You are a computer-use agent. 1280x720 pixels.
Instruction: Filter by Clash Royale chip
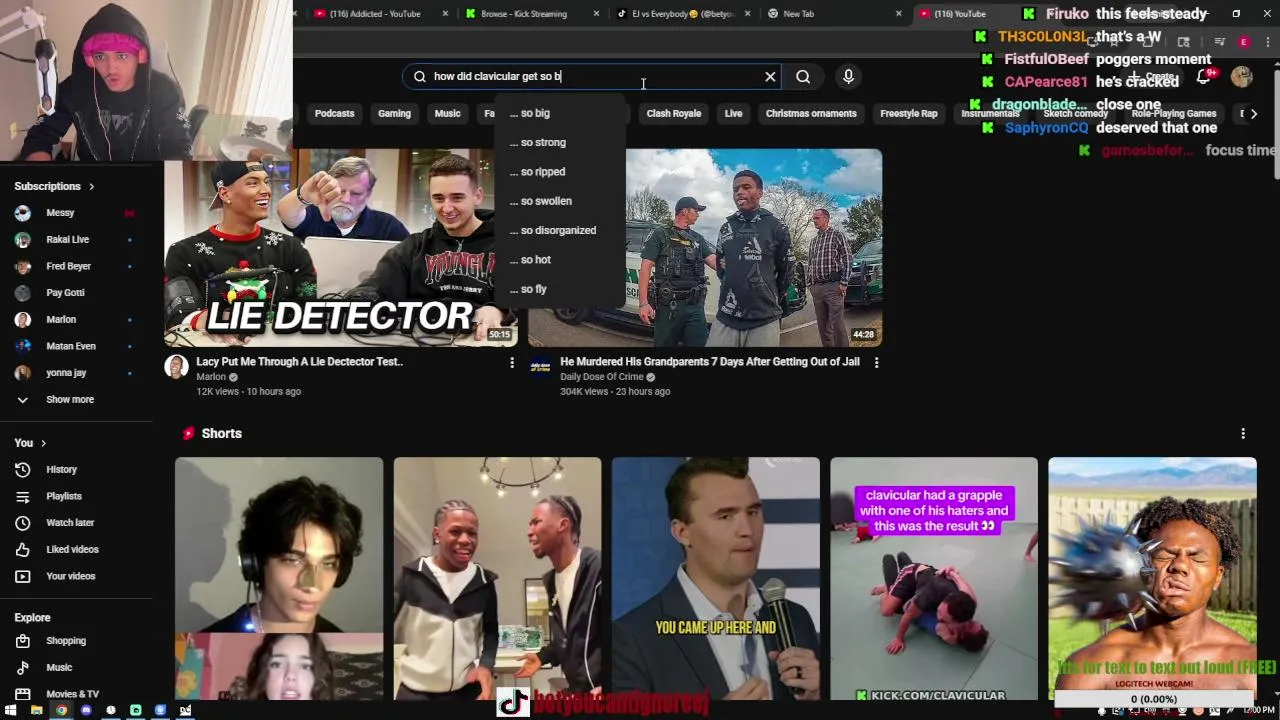click(674, 114)
